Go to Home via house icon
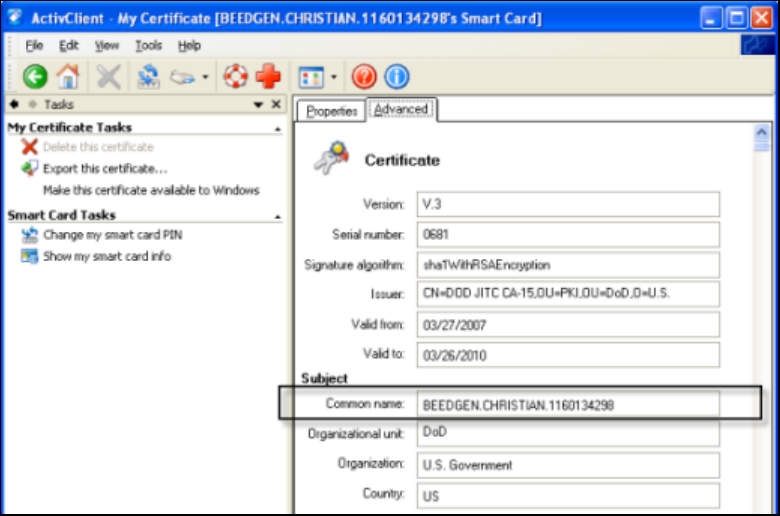780x516 pixels. click(68, 77)
